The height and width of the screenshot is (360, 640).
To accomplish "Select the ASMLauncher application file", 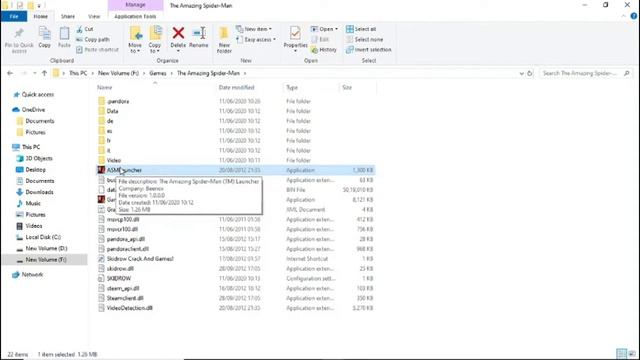I will pos(236,170).
